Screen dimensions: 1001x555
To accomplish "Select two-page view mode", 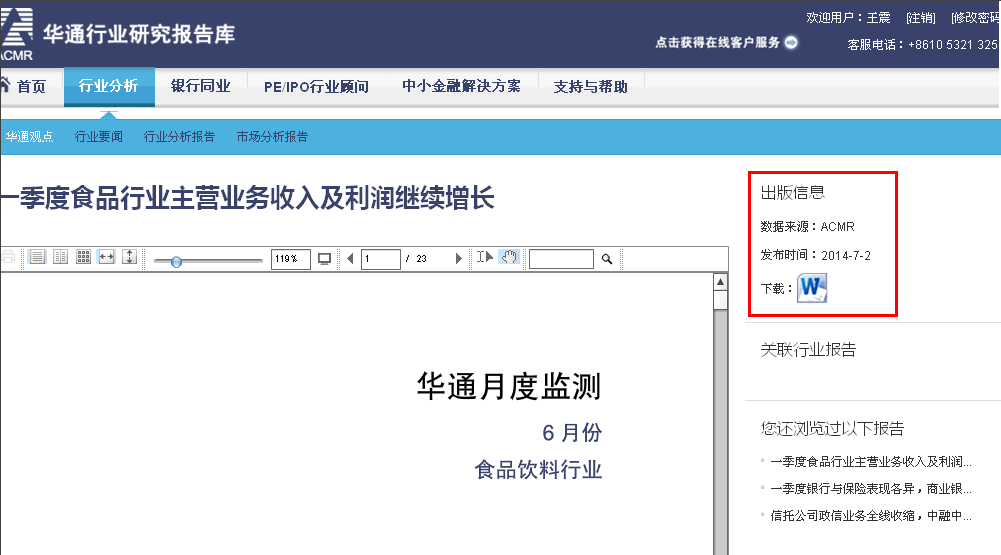I will (x=61, y=257).
